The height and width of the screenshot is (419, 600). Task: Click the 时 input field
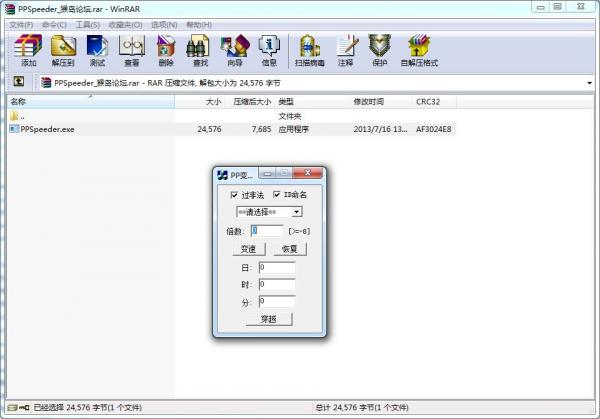pyautogui.click(x=277, y=284)
